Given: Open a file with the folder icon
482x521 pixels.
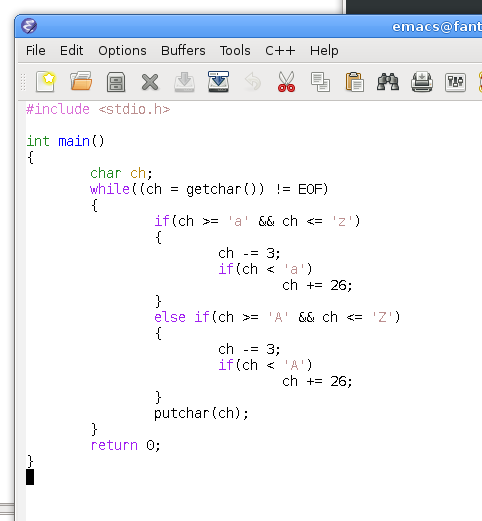Looking at the screenshot, I should (81, 82).
